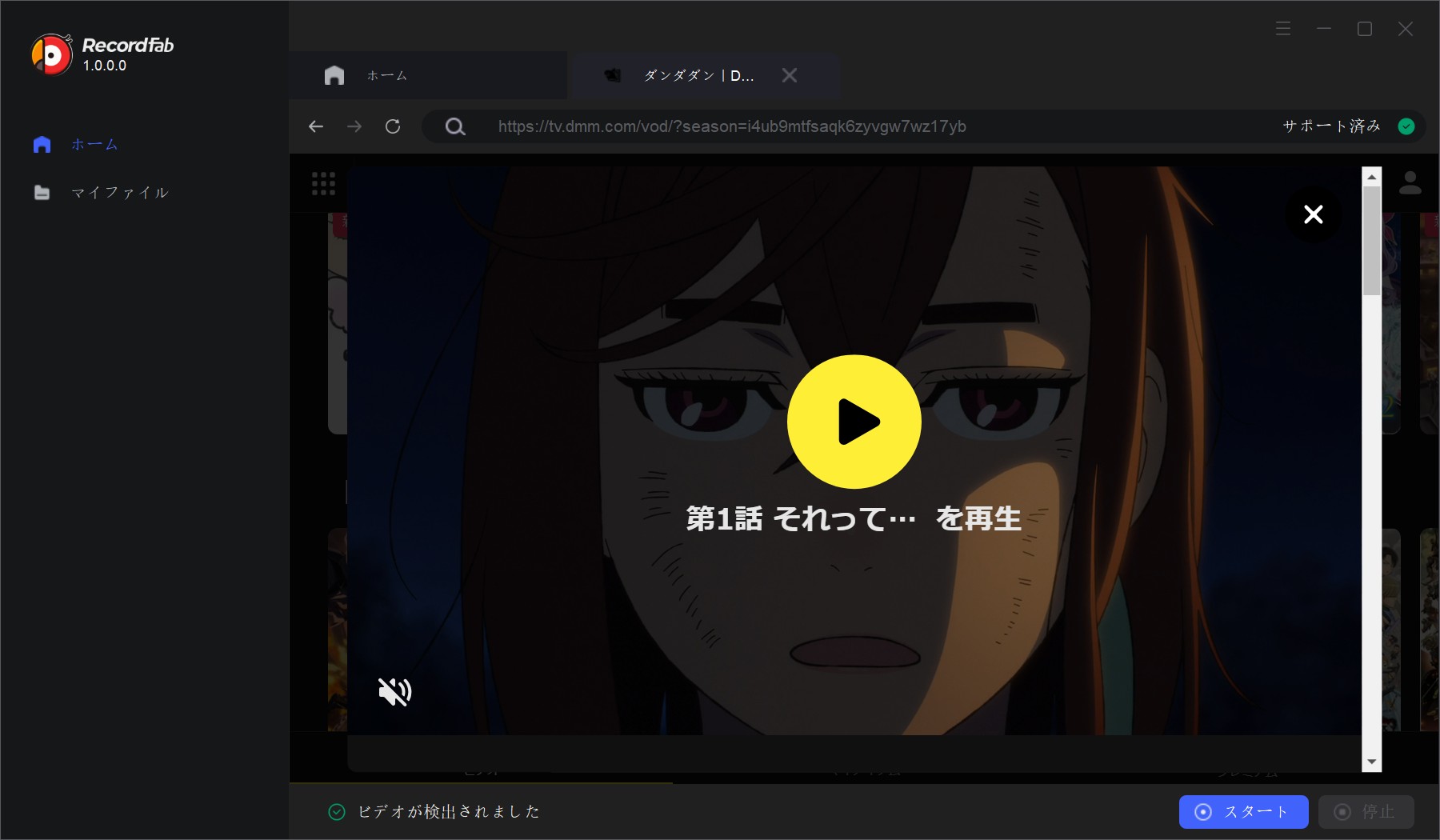This screenshot has height=840, width=1440.
Task: Open the DMM grid apps menu
Action: [x=323, y=184]
